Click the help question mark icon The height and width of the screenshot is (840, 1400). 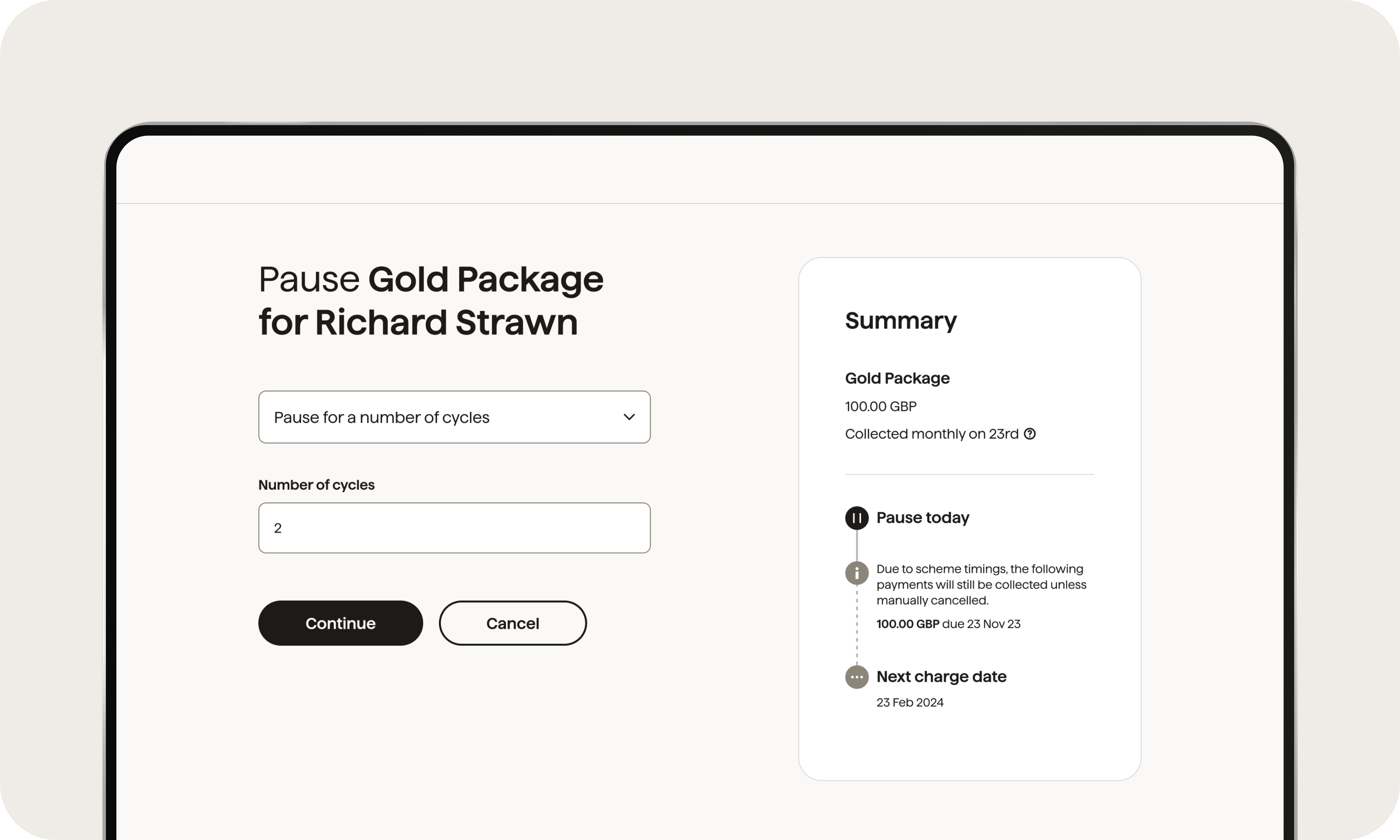pyautogui.click(x=1030, y=434)
